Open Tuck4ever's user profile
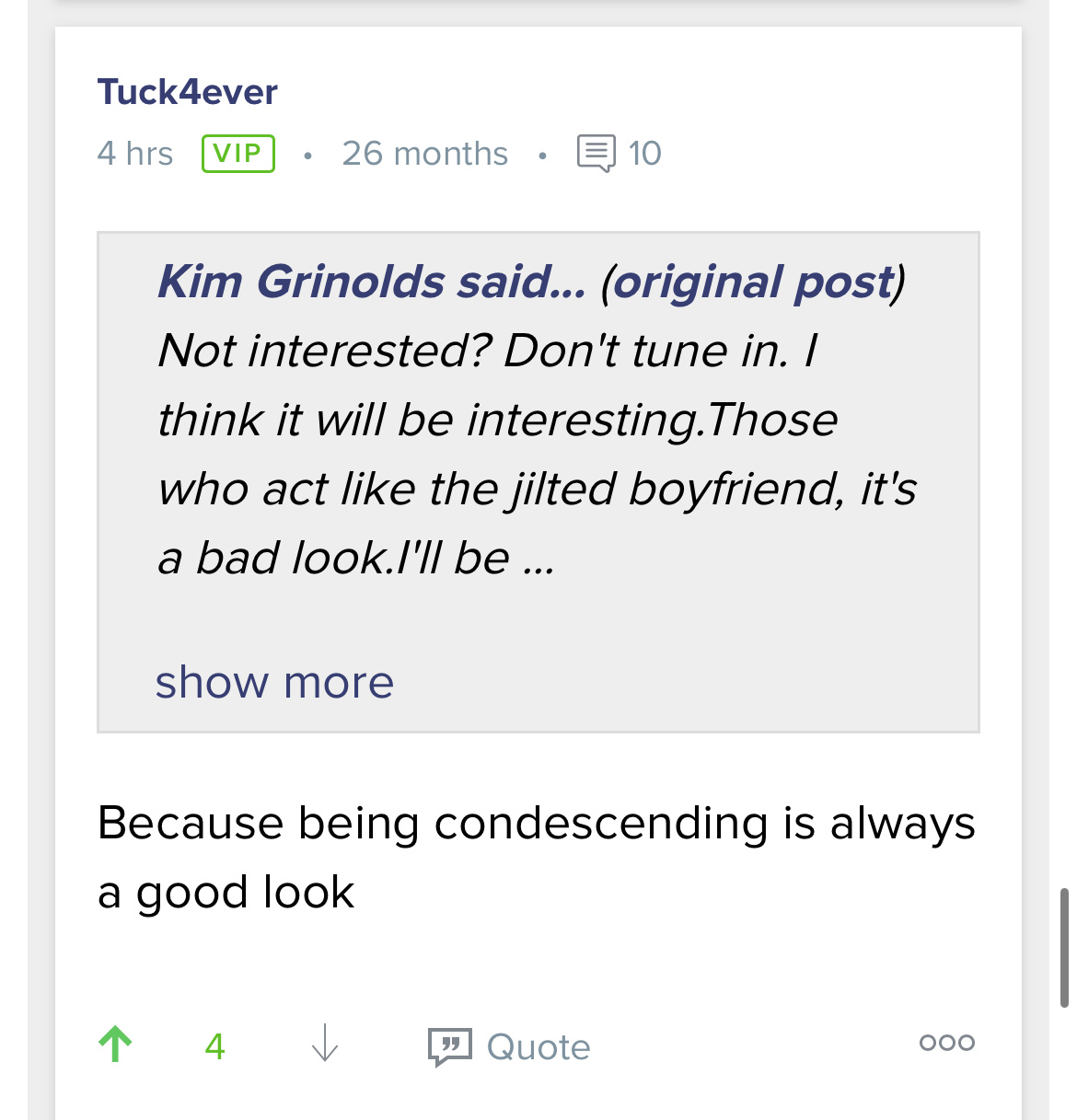Screen dimensions: 1077x1120 (x=187, y=92)
